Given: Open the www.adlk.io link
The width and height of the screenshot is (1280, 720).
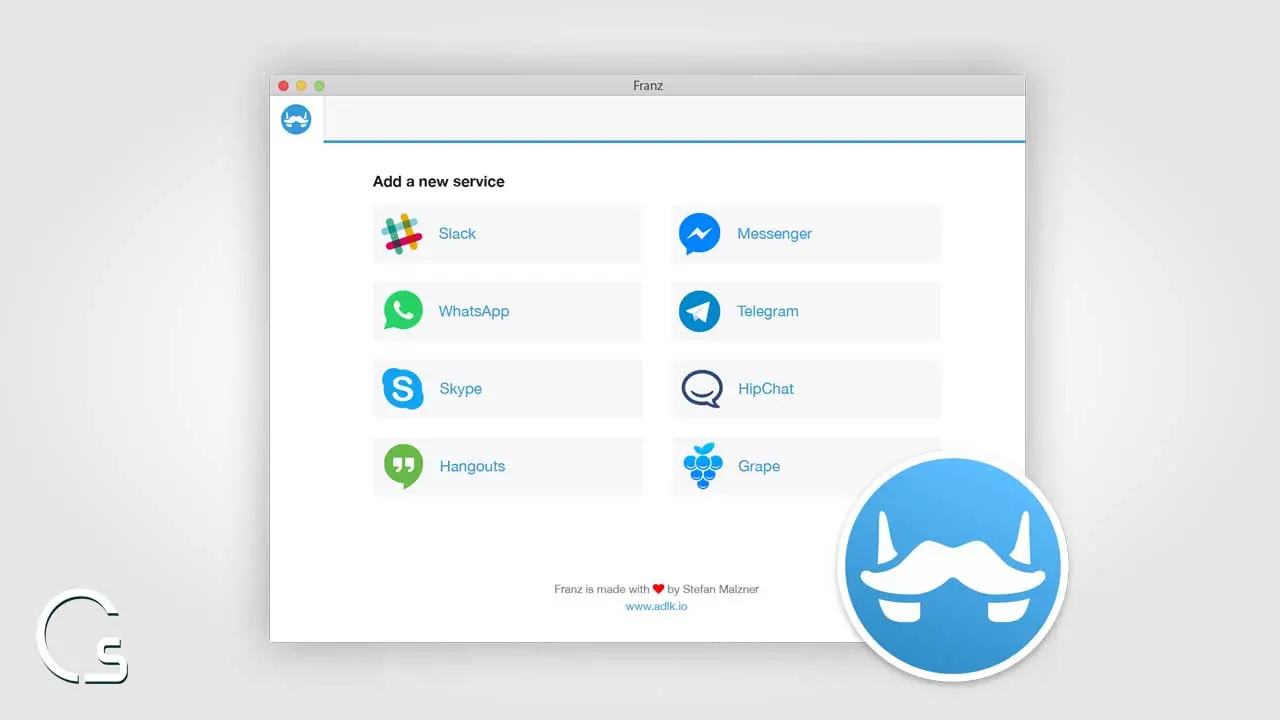Looking at the screenshot, I should 656,606.
